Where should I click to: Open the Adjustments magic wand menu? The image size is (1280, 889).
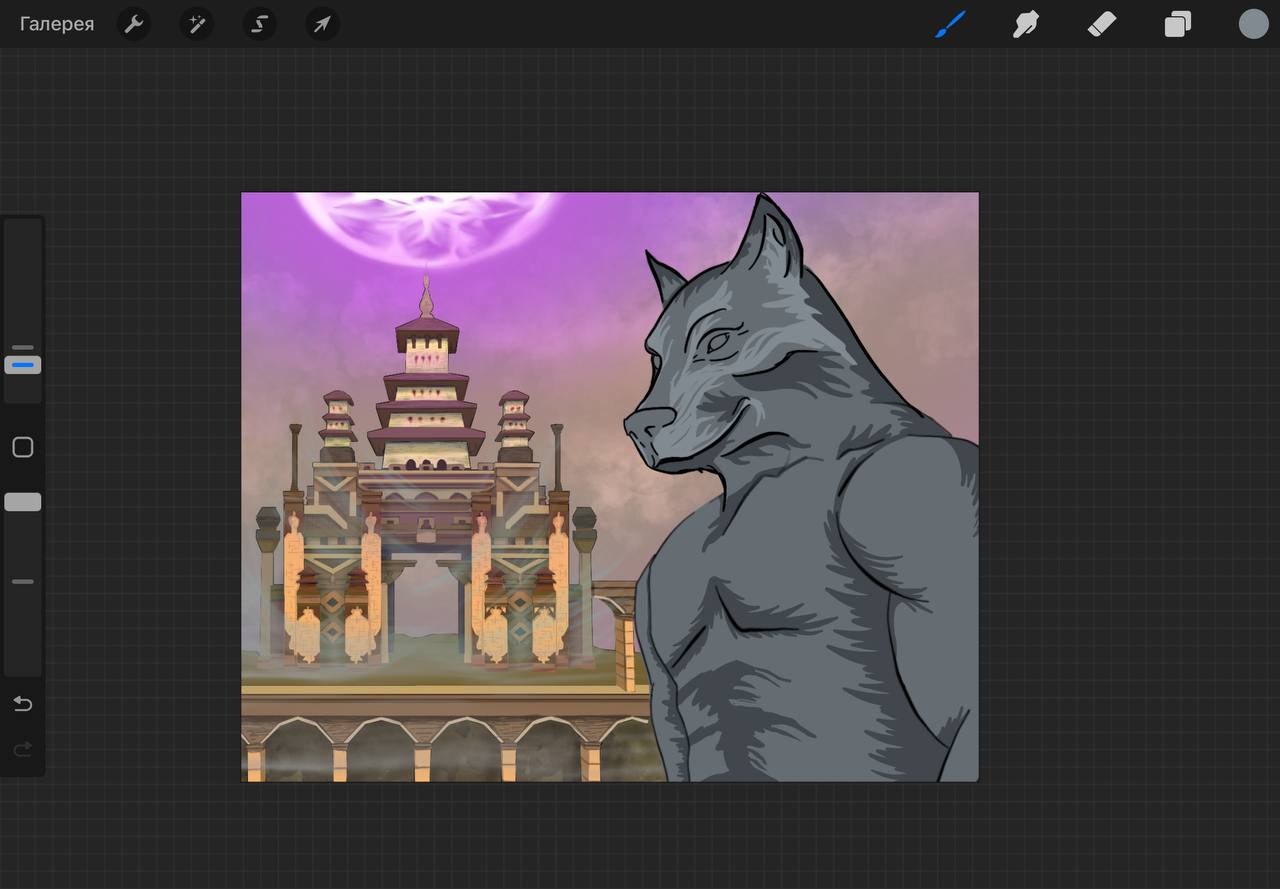196,24
